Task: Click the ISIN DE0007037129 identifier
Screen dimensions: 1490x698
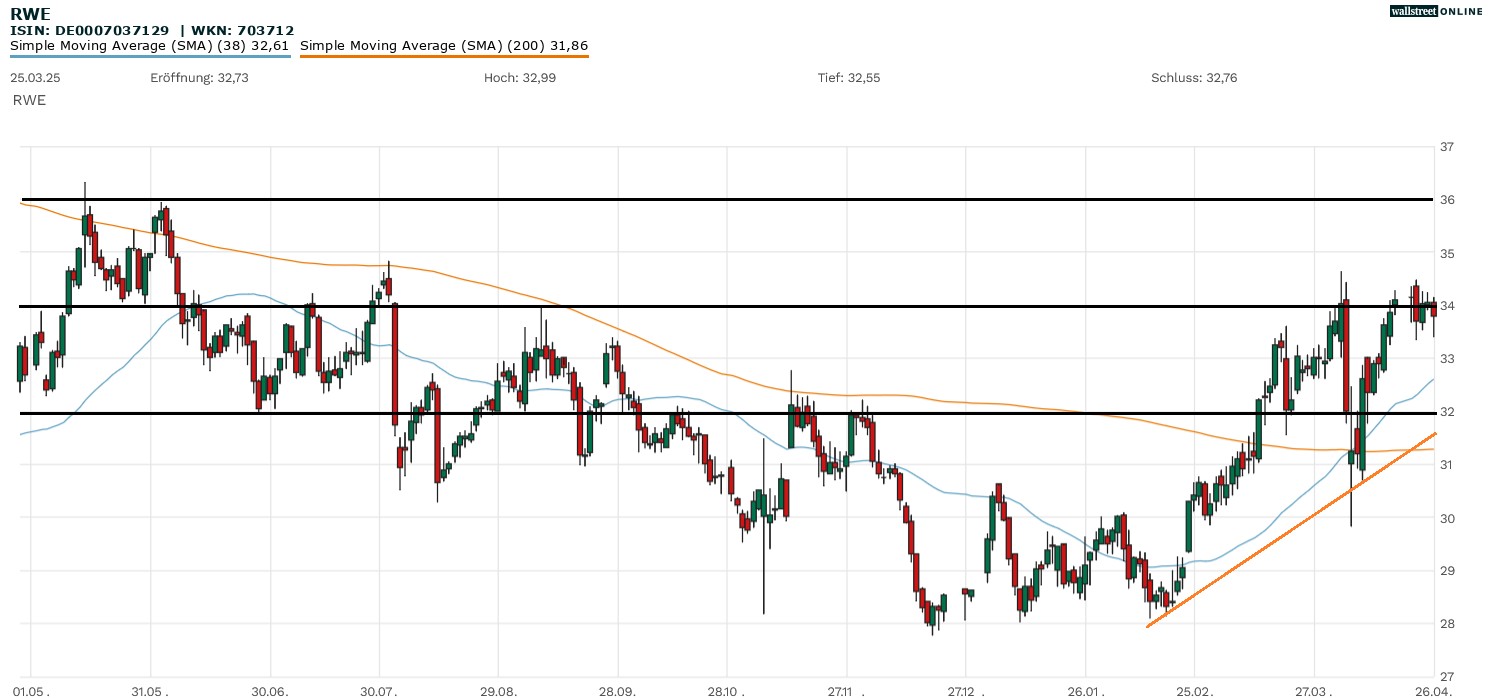Action: [x=90, y=30]
